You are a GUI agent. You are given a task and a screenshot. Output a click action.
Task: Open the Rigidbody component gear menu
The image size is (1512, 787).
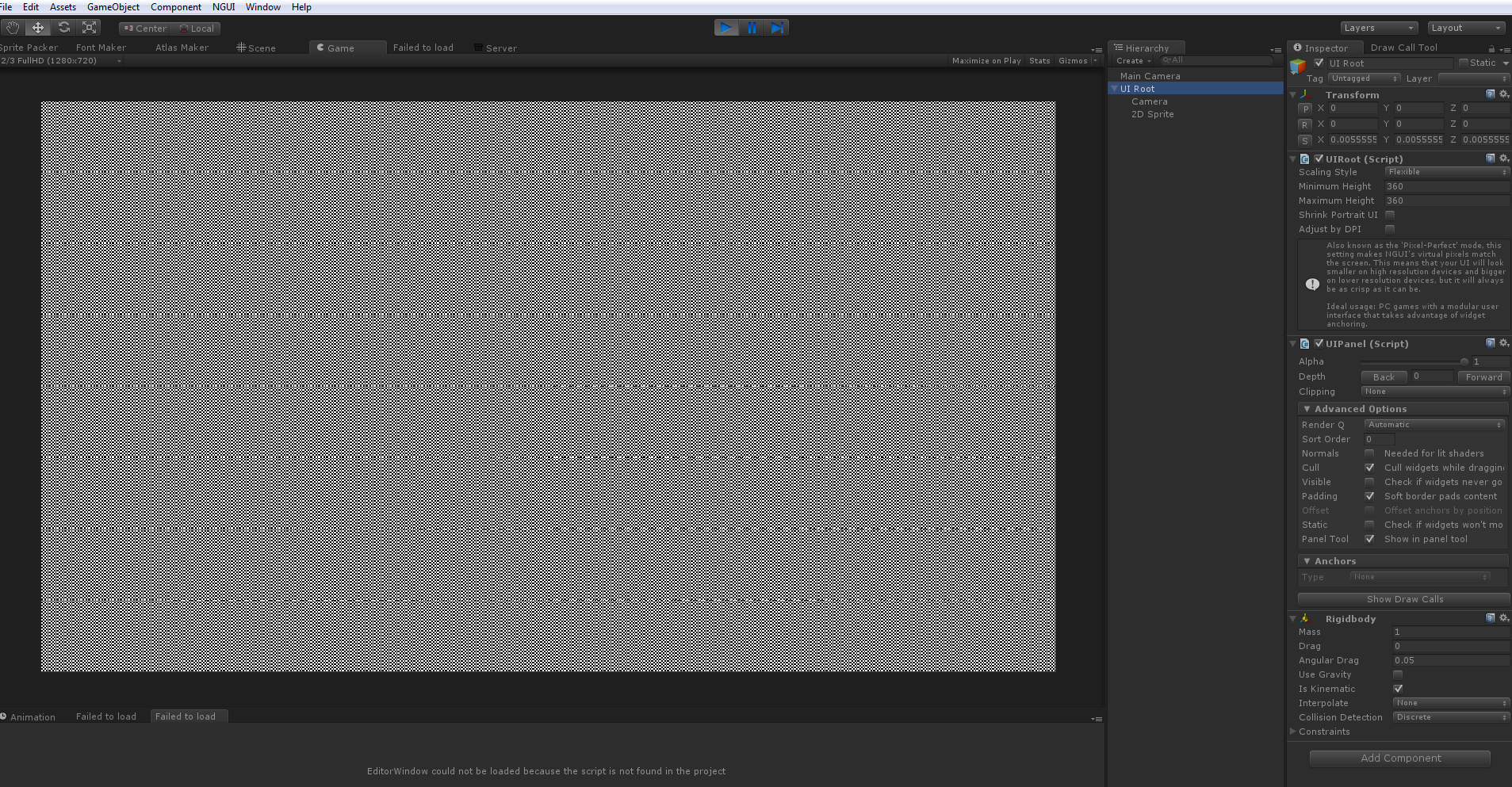(x=1503, y=618)
